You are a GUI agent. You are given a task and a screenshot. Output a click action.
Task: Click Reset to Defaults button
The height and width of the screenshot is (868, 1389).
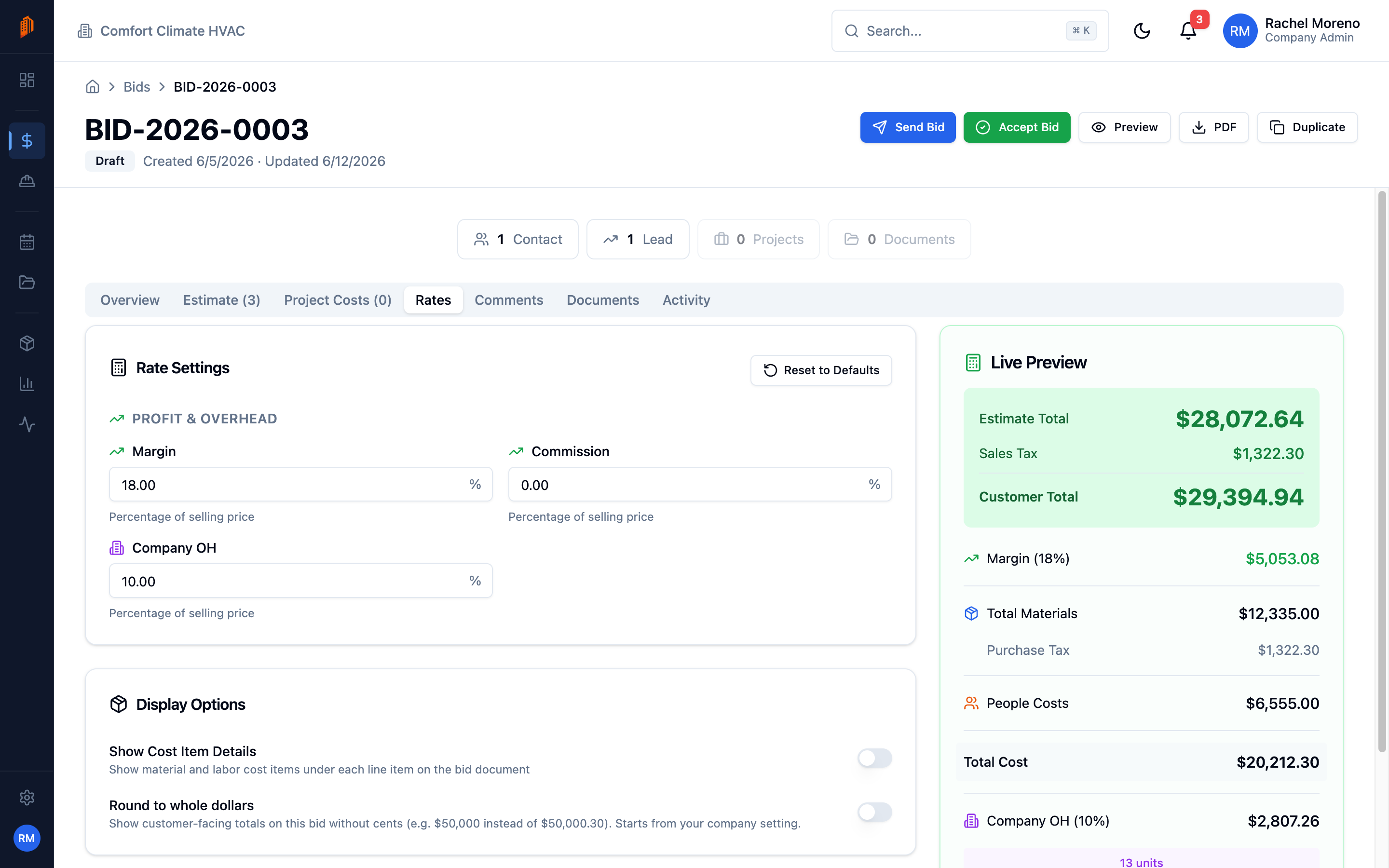pos(821,370)
